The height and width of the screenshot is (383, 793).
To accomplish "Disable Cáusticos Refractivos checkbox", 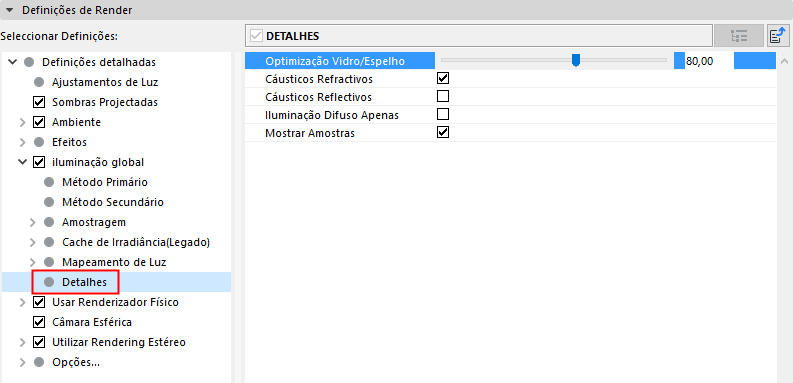I will [x=443, y=78].
